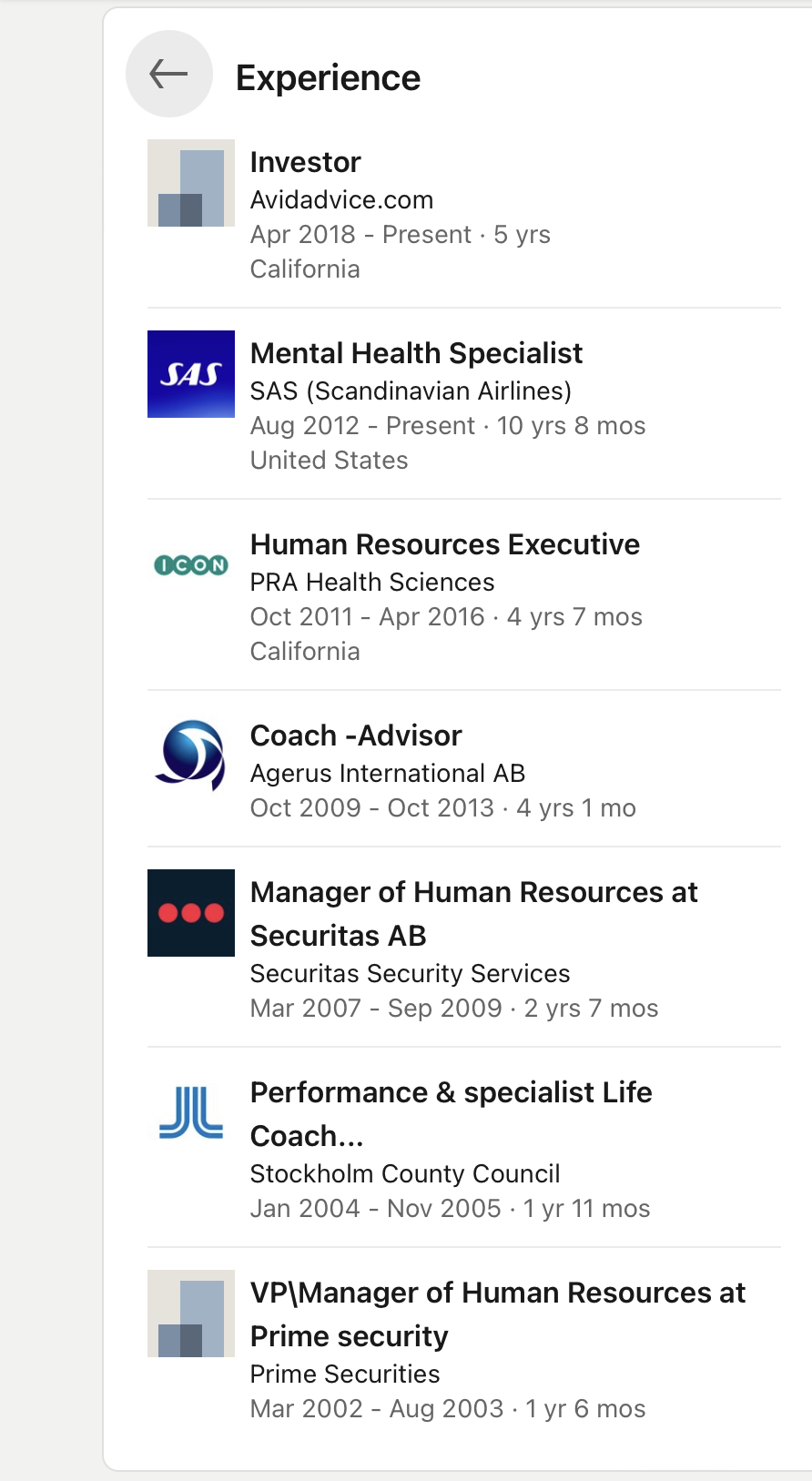This screenshot has width=812, height=1481.
Task: Open VP\Manager of Human Resources at Prime security
Action: 497,1314
